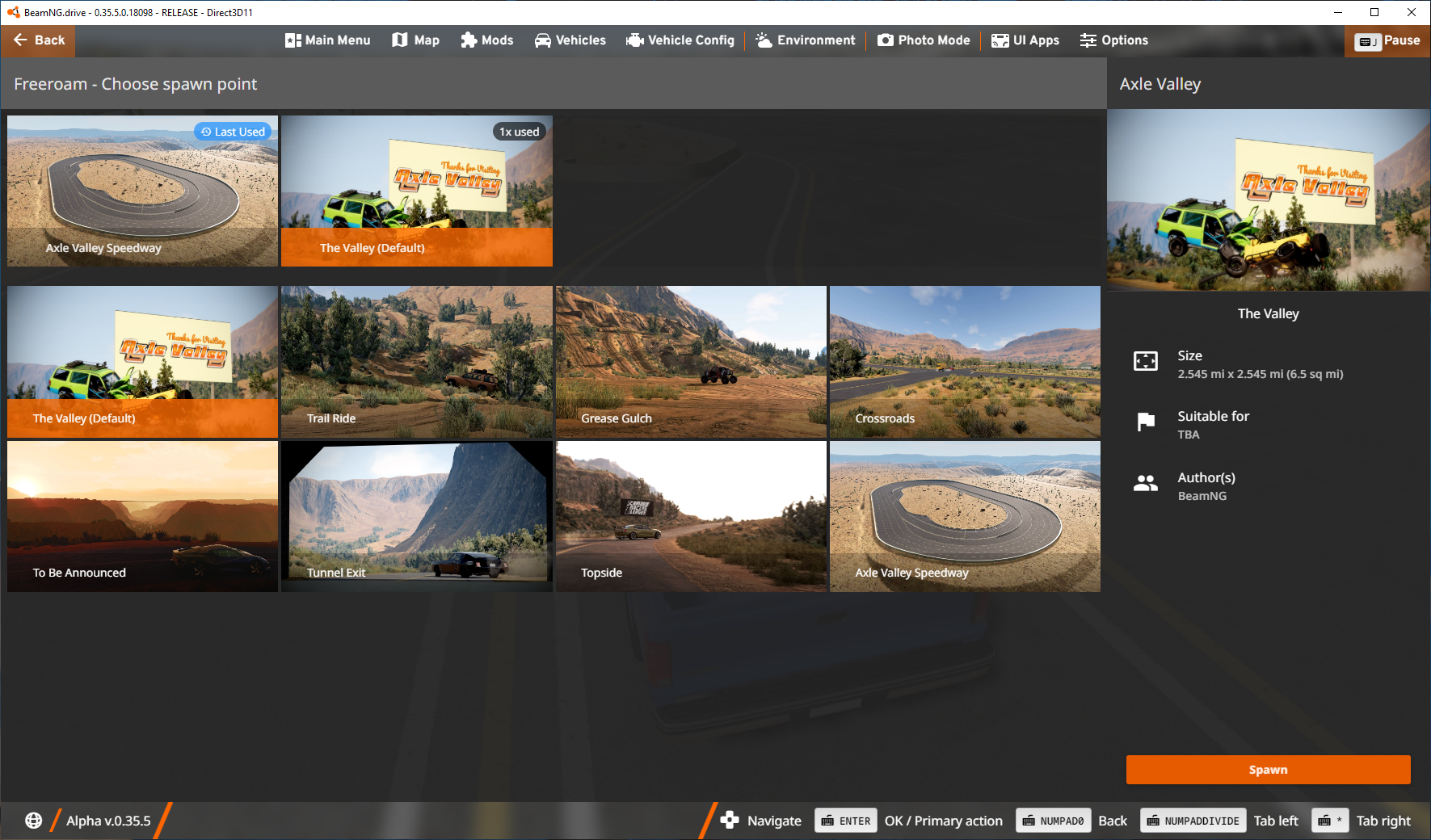1431x840 pixels.
Task: Select the Last Used Axle Valley Speedway thumbnail
Action: click(x=142, y=191)
